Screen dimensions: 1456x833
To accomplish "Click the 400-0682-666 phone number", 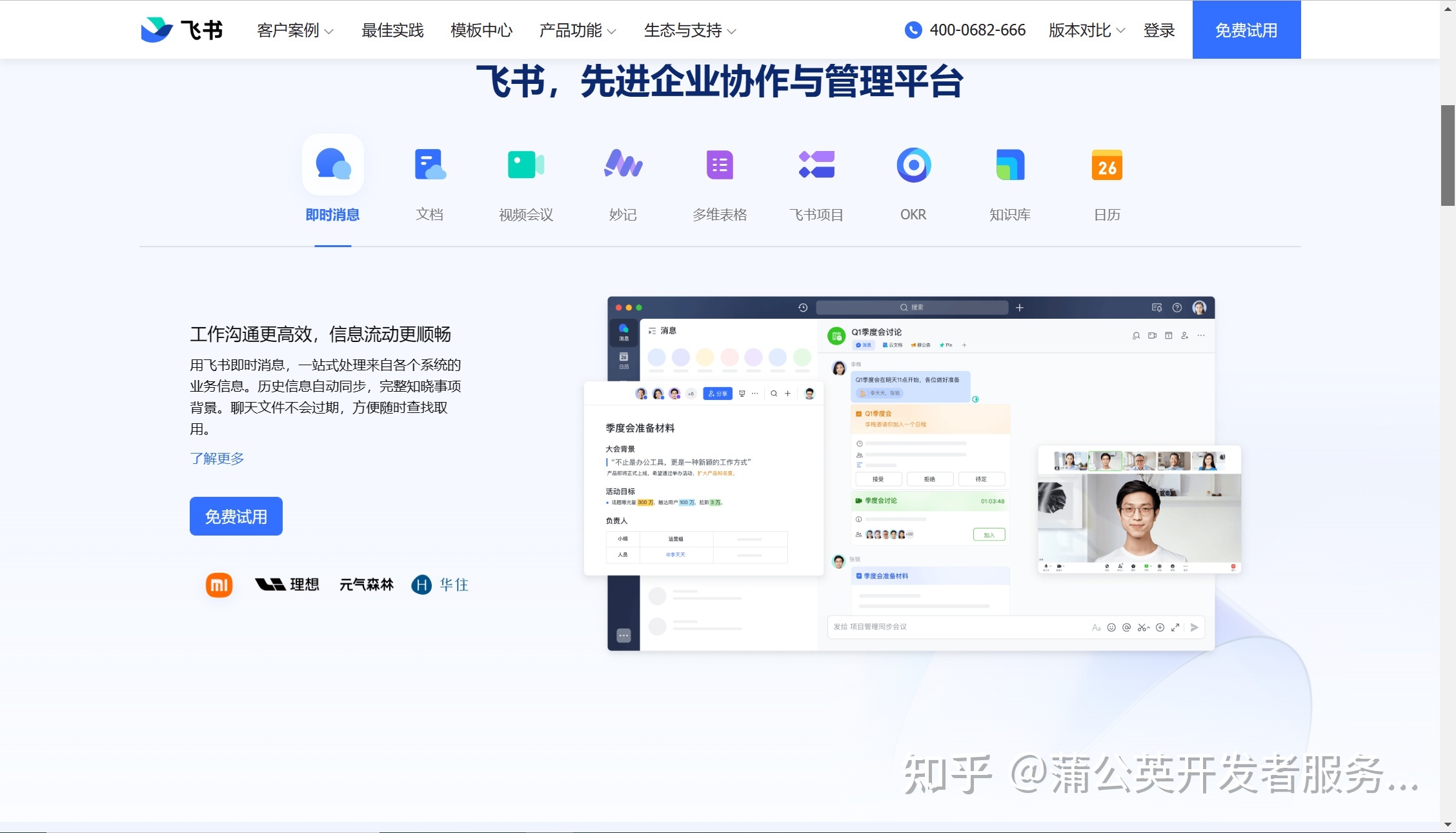I will point(977,30).
